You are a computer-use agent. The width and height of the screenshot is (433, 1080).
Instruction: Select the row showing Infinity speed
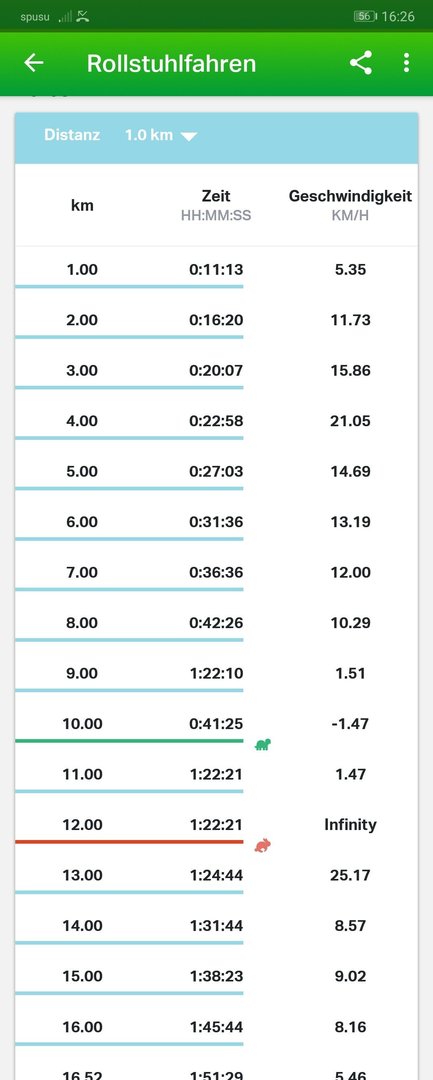[216, 824]
